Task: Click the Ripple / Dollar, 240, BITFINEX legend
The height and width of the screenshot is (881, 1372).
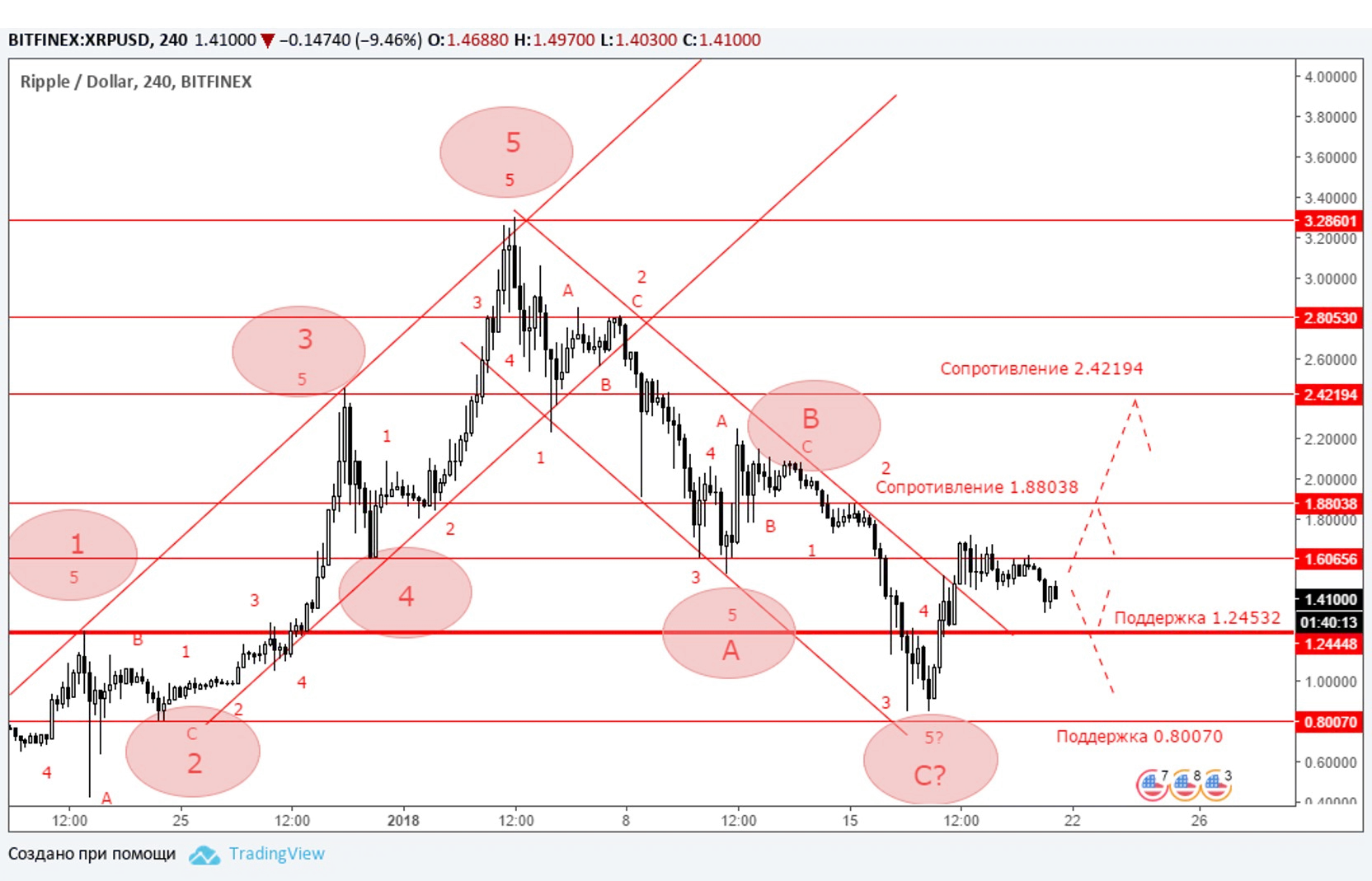Action: [136, 82]
